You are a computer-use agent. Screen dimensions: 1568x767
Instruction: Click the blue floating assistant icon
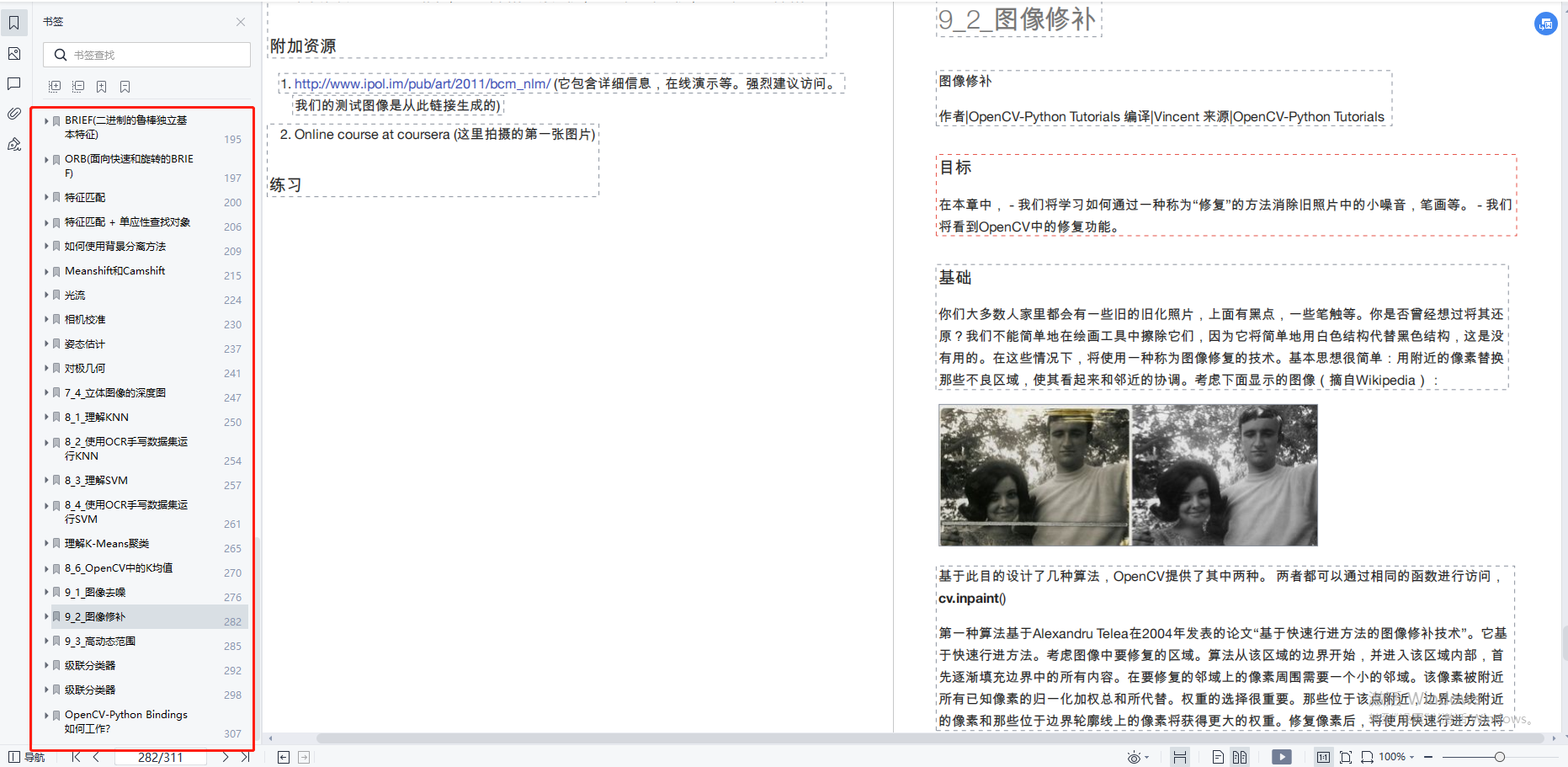(x=1545, y=24)
